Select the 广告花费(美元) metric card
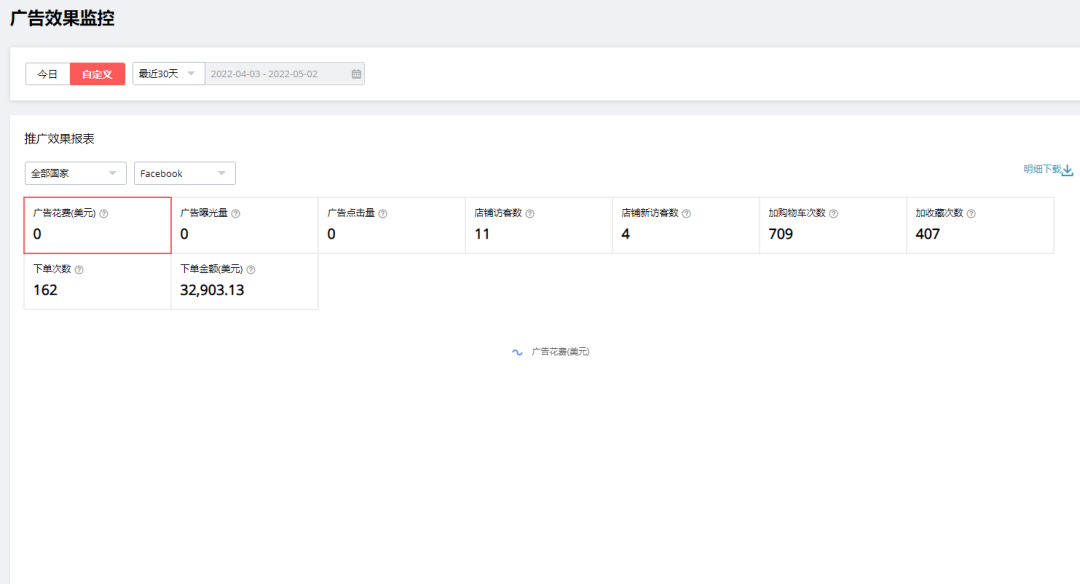This screenshot has height=584, width=1080. click(97, 225)
